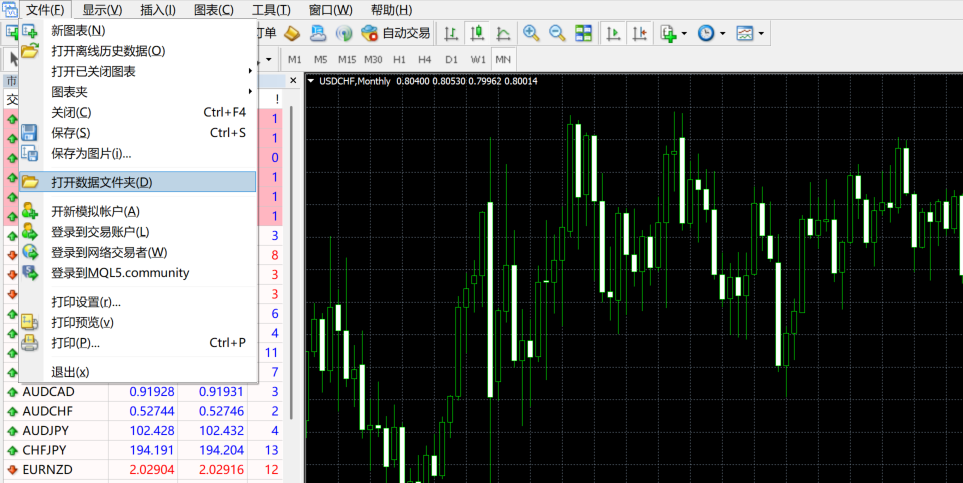Click the tile windows grid icon
Image resolution: width=963 pixels, height=483 pixels.
pyautogui.click(x=583, y=33)
